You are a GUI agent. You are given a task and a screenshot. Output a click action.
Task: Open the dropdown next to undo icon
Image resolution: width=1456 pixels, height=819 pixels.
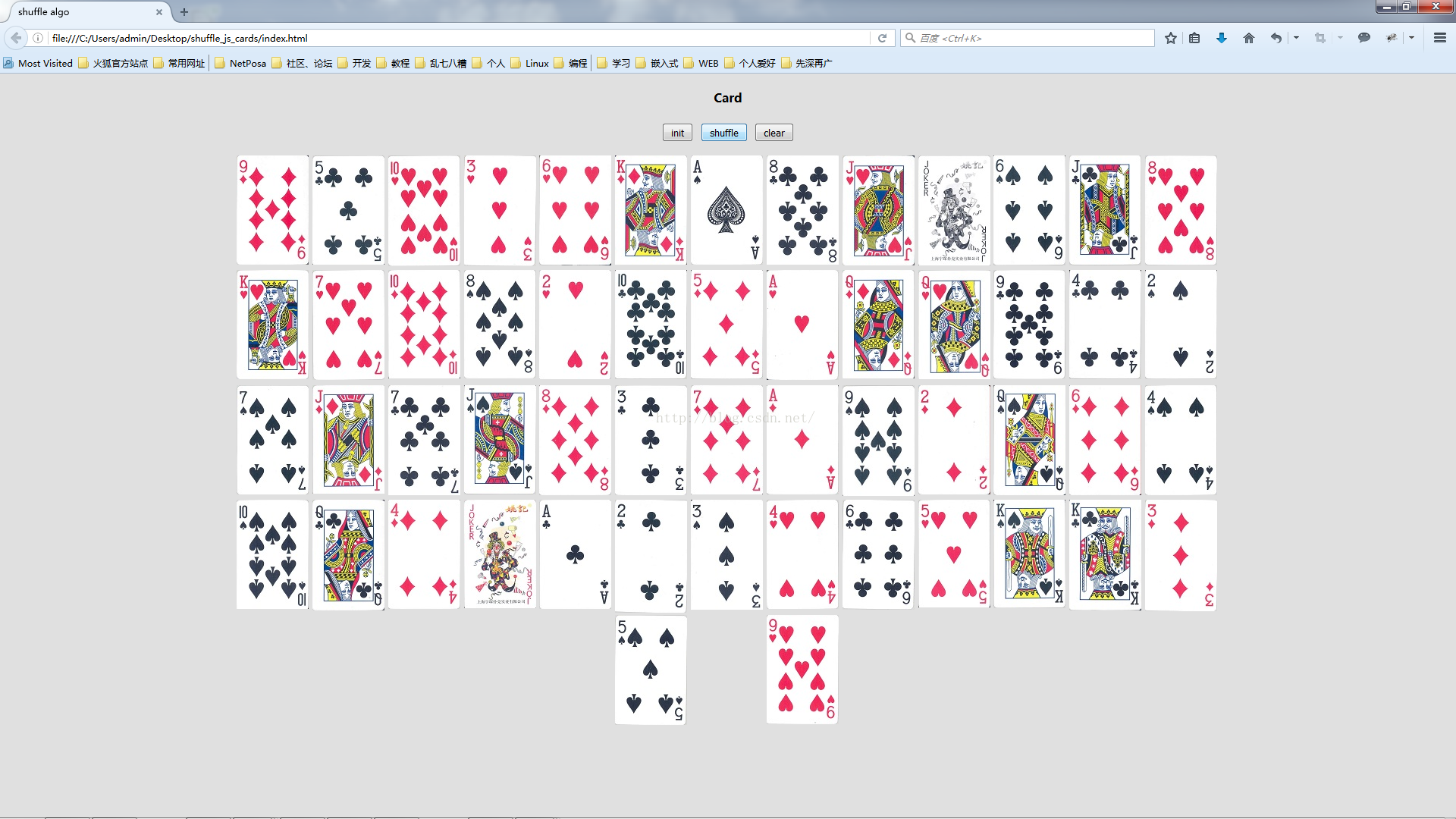click(1296, 38)
